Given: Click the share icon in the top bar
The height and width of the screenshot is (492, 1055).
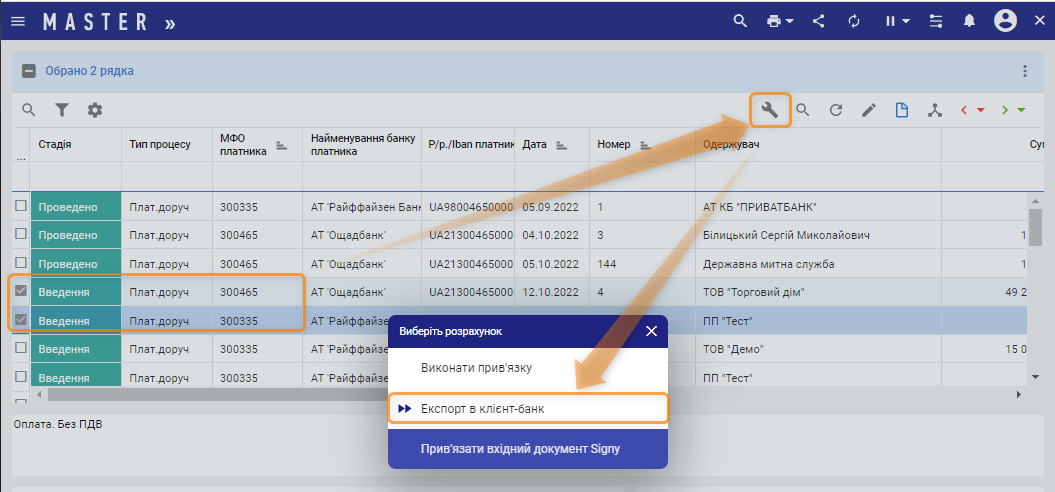Looking at the screenshot, I should 818,21.
